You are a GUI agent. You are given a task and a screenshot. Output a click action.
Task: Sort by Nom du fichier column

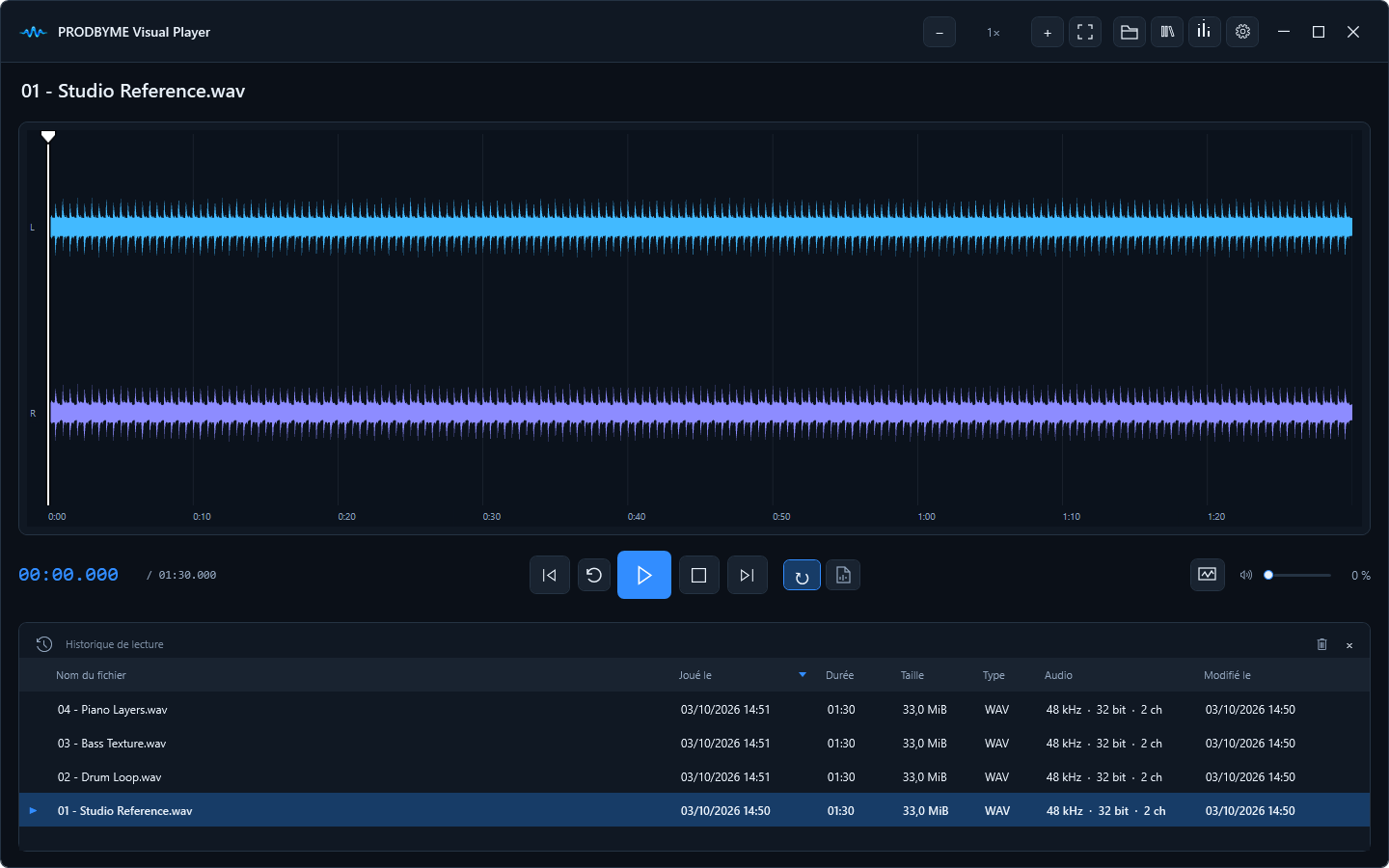pos(91,675)
